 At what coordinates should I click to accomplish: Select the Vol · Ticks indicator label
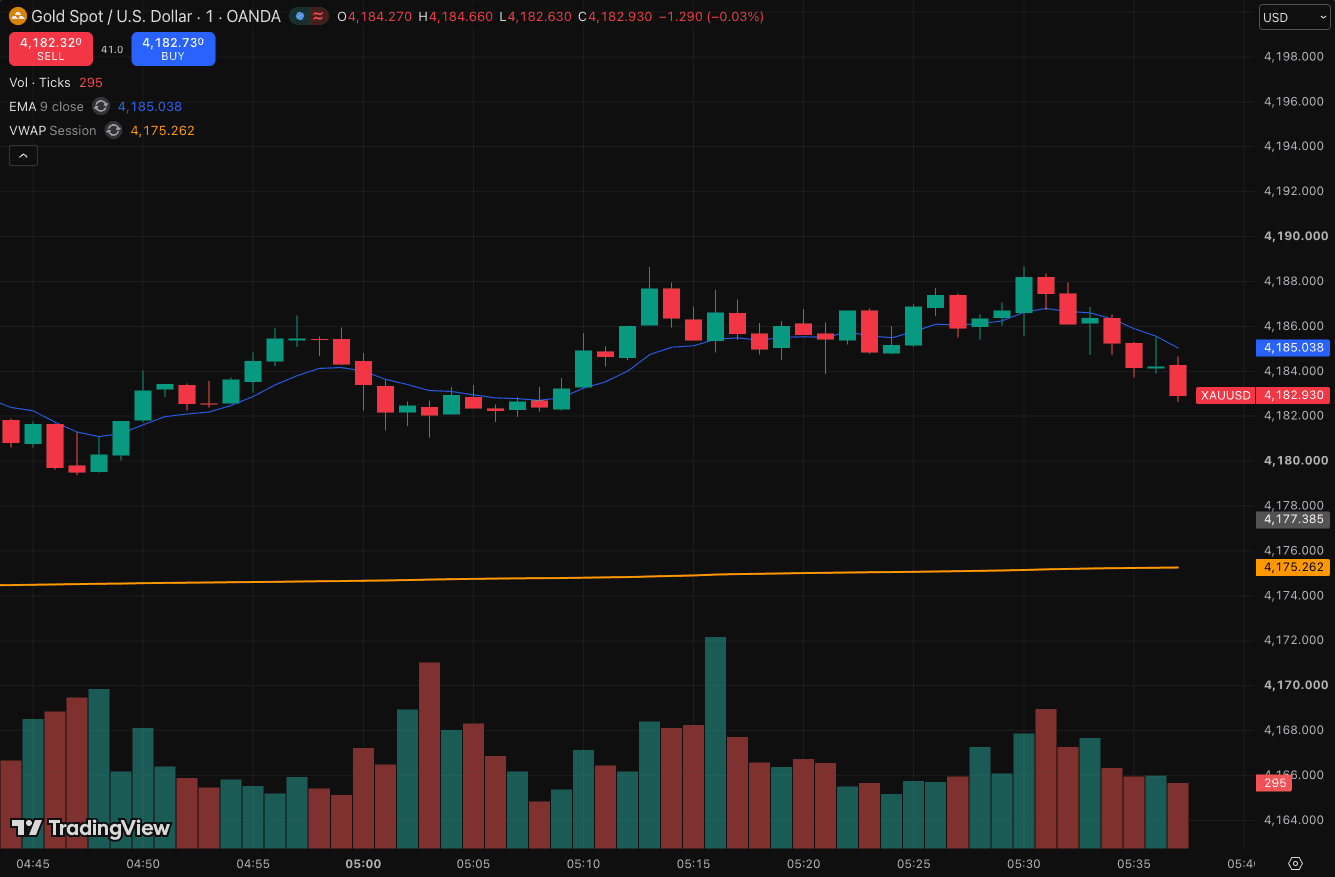(x=40, y=83)
